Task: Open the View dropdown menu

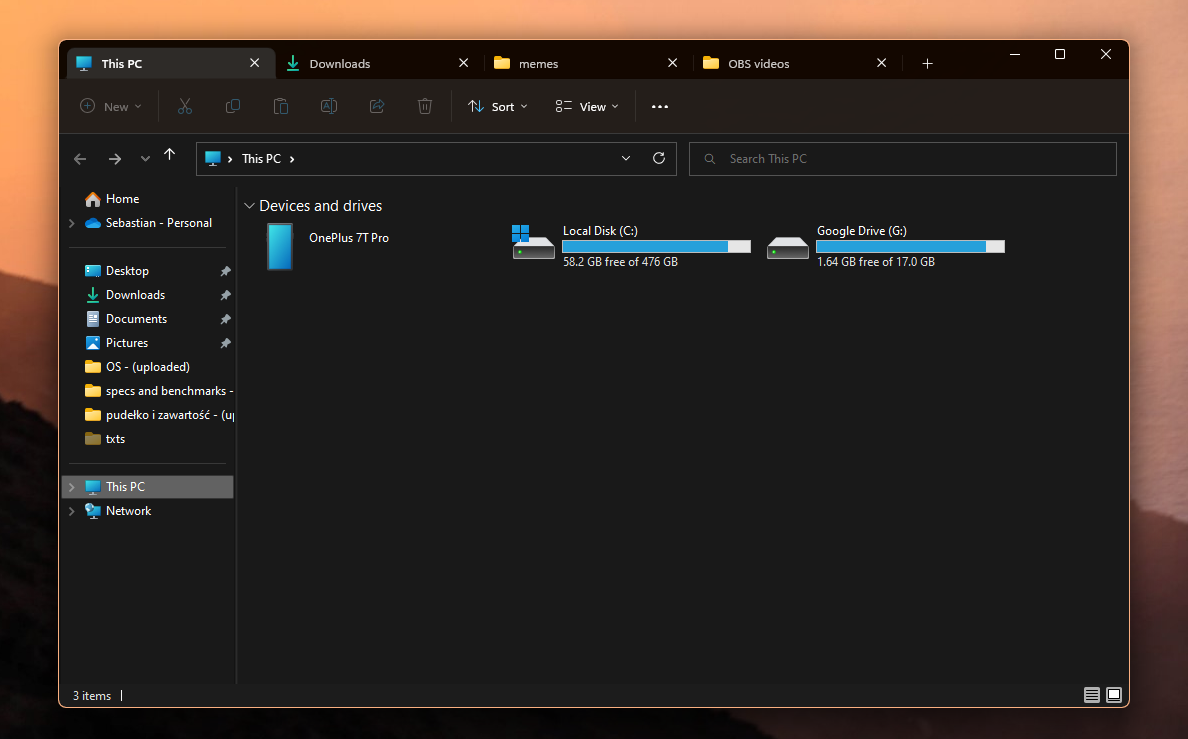Action: (587, 106)
